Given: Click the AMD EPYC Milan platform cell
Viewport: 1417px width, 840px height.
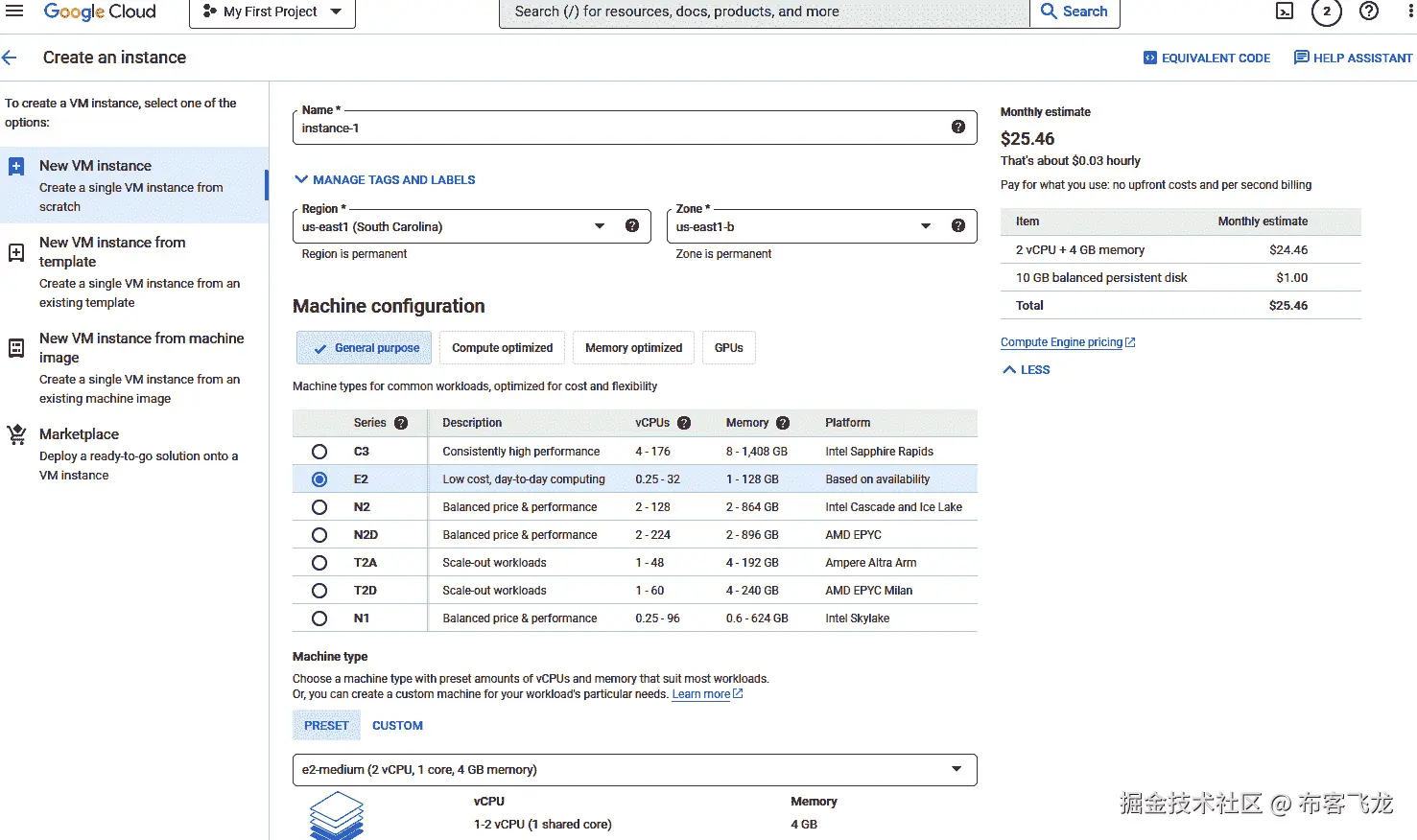Looking at the screenshot, I should [x=868, y=591].
